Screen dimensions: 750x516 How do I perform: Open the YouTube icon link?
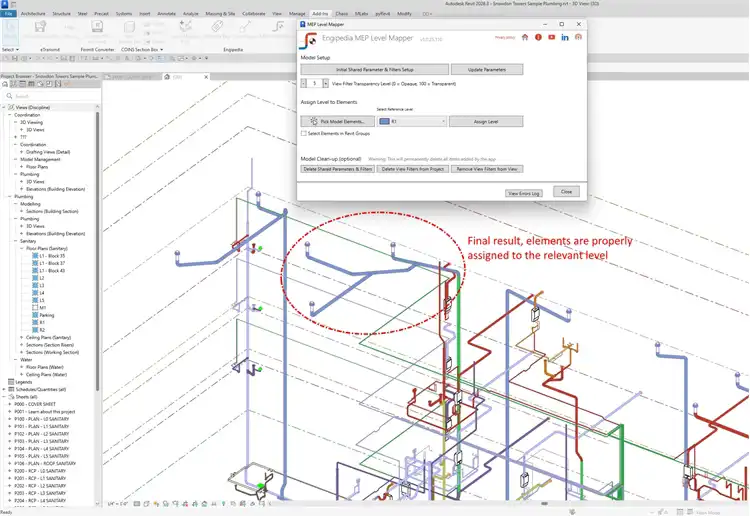[551, 37]
